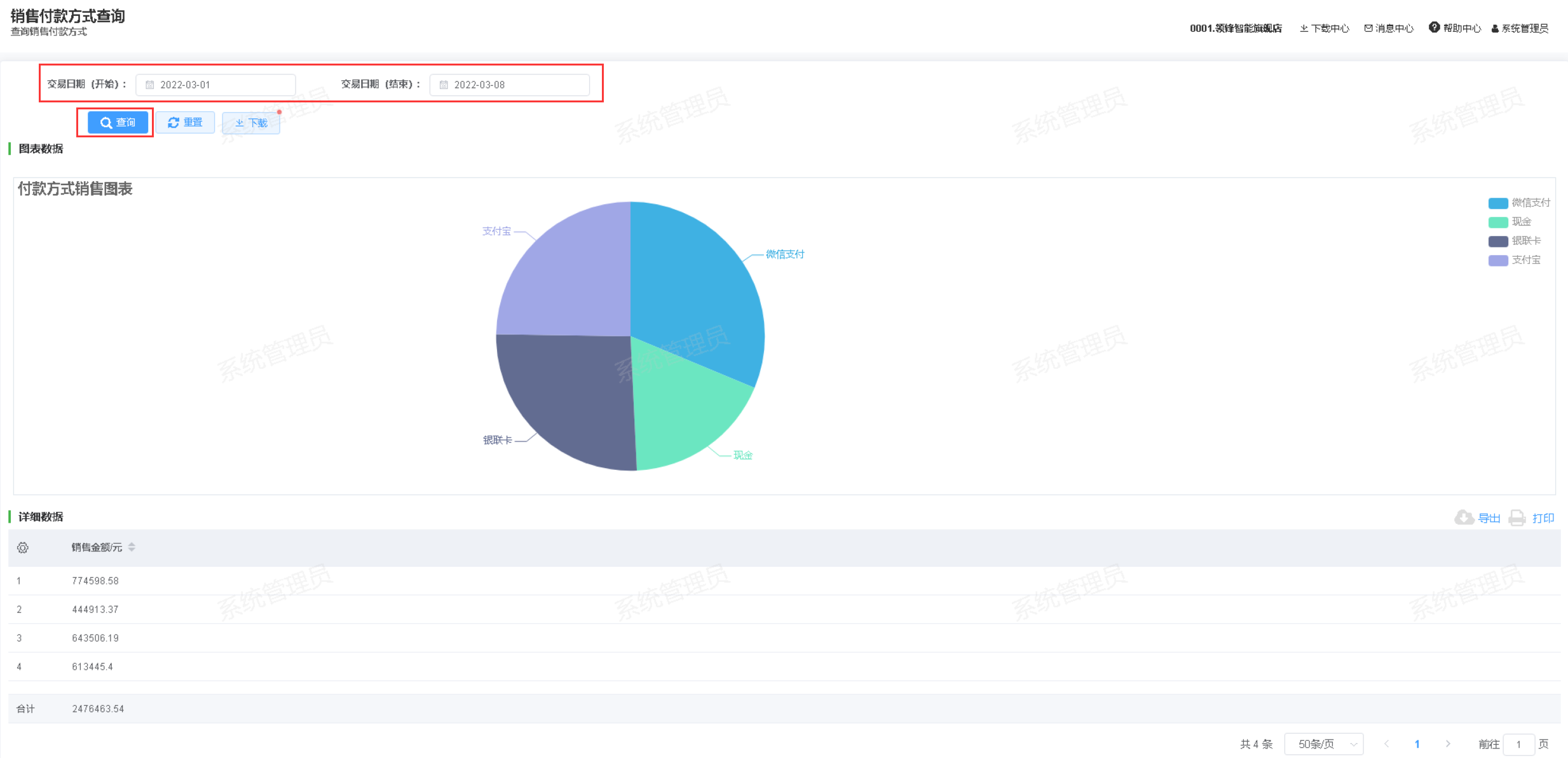
Task: Click the 下载 download button
Action: tap(251, 123)
